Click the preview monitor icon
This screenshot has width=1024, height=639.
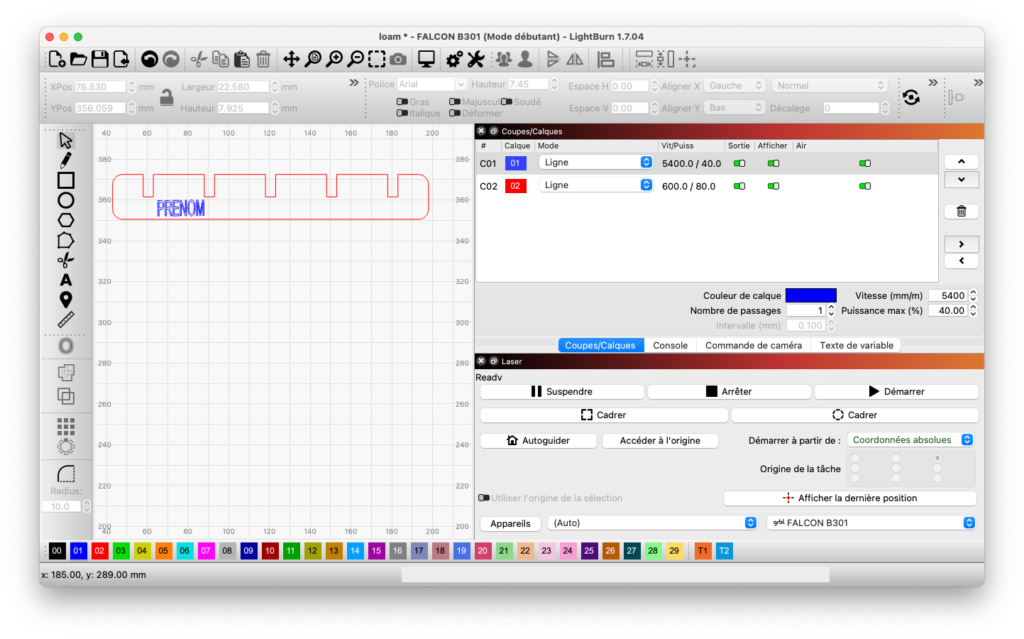(426, 59)
